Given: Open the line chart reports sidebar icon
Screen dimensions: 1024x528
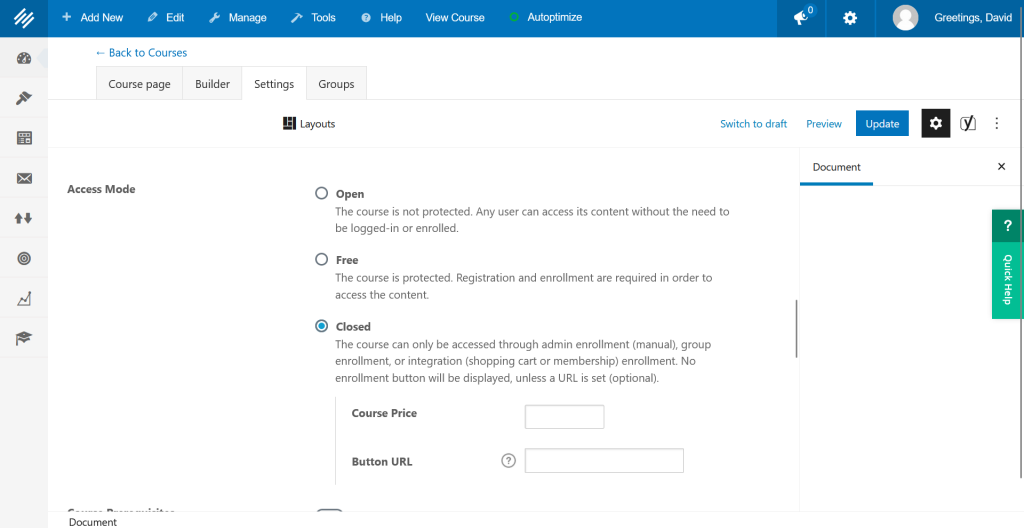Looking at the screenshot, I should 24,299.
